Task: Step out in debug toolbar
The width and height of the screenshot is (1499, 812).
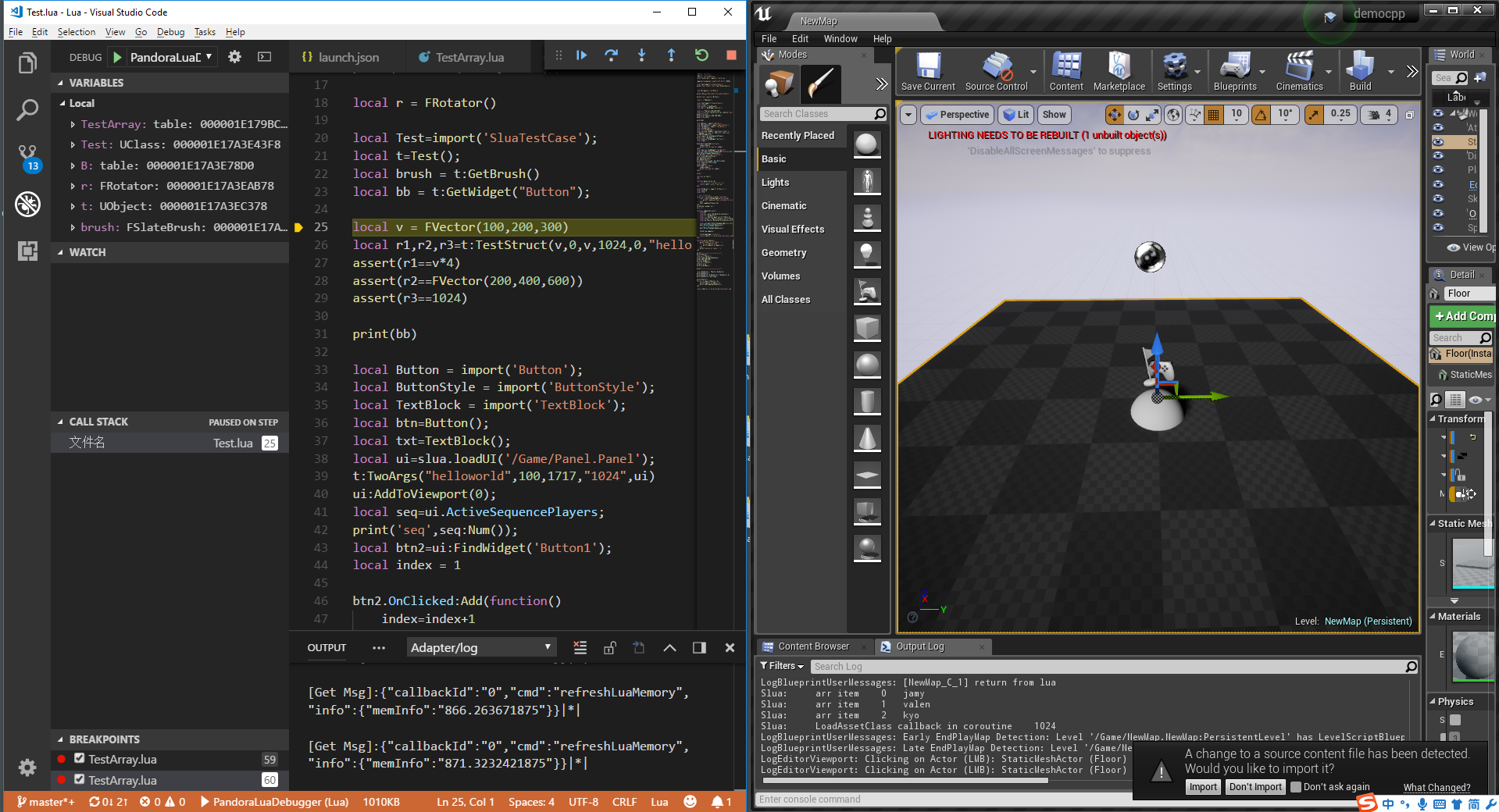Action: (671, 55)
